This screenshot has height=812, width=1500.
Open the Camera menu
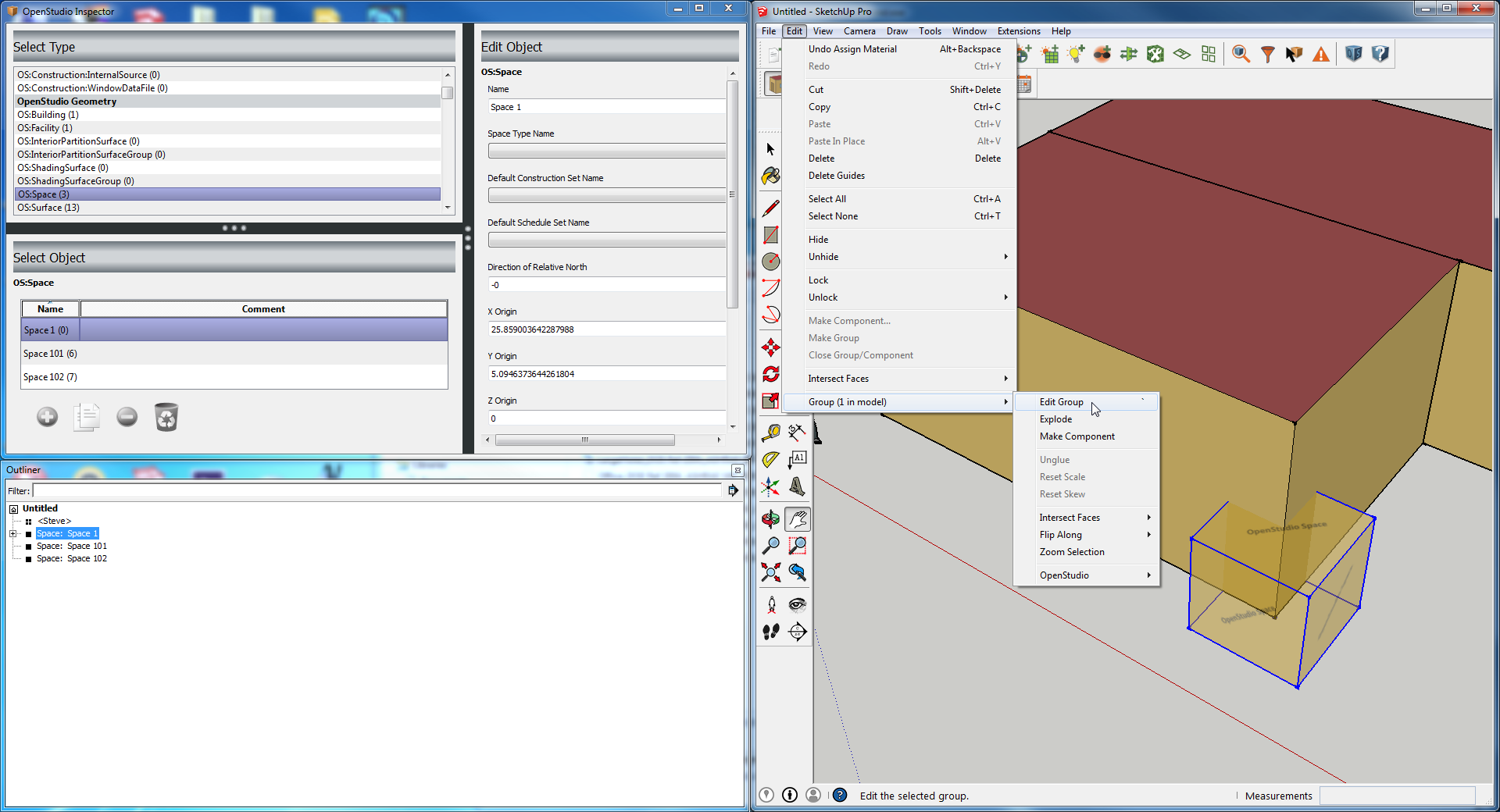pyautogui.click(x=859, y=31)
